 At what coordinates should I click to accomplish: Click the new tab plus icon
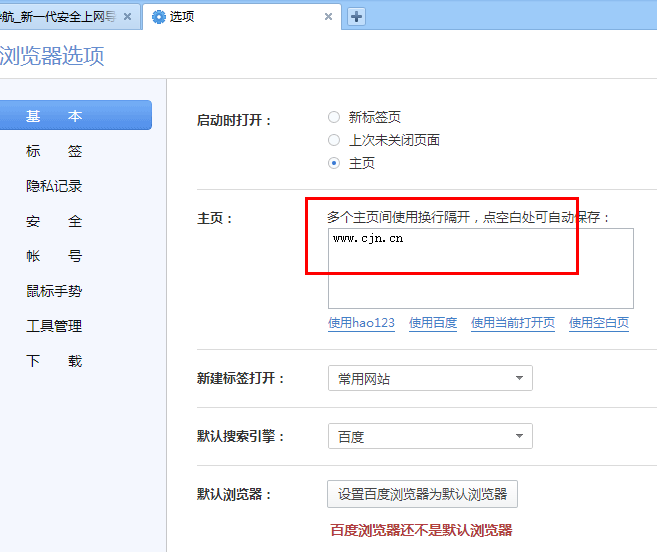(356, 16)
